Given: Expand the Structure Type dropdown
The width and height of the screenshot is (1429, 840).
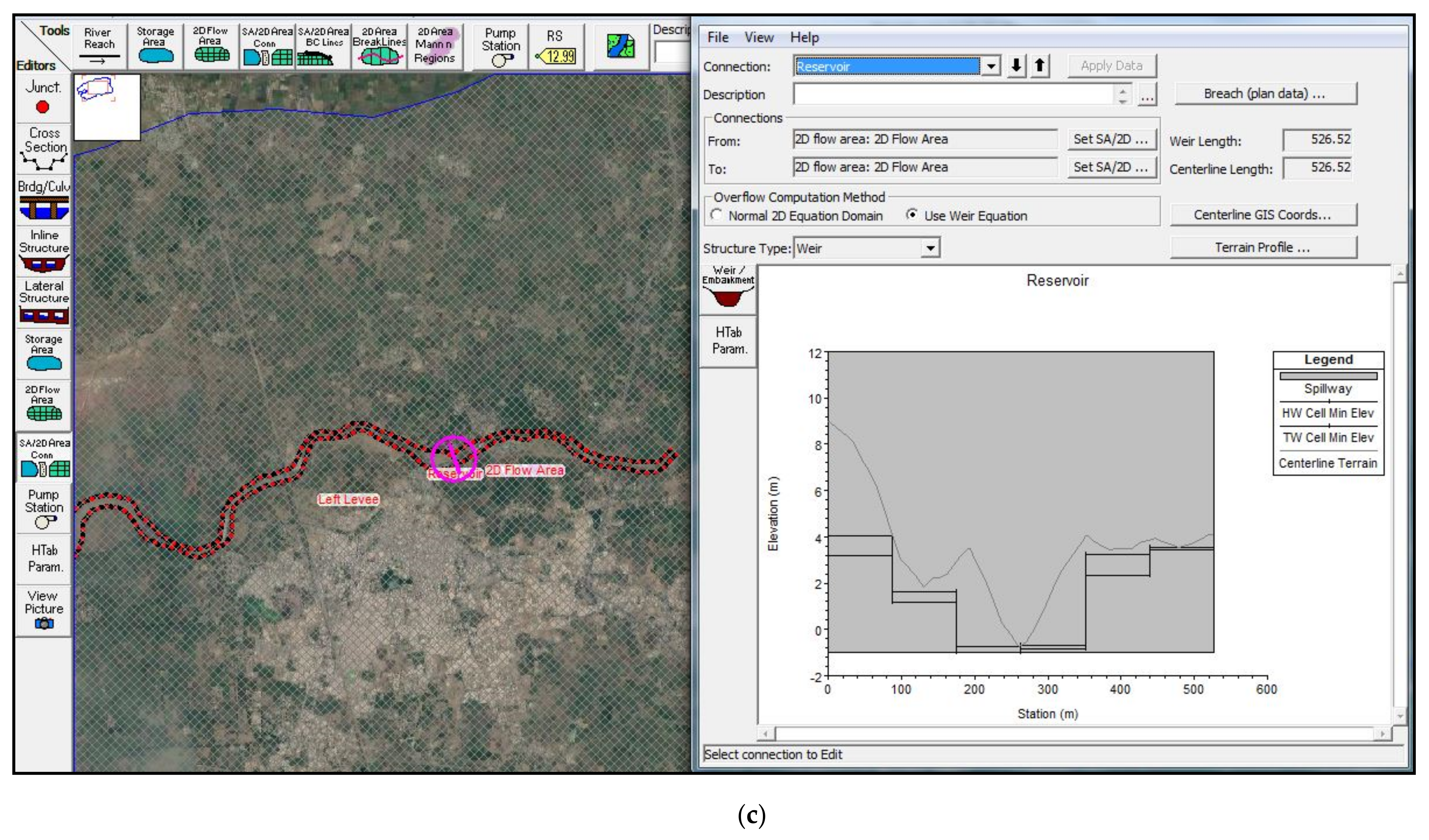Looking at the screenshot, I should [930, 248].
